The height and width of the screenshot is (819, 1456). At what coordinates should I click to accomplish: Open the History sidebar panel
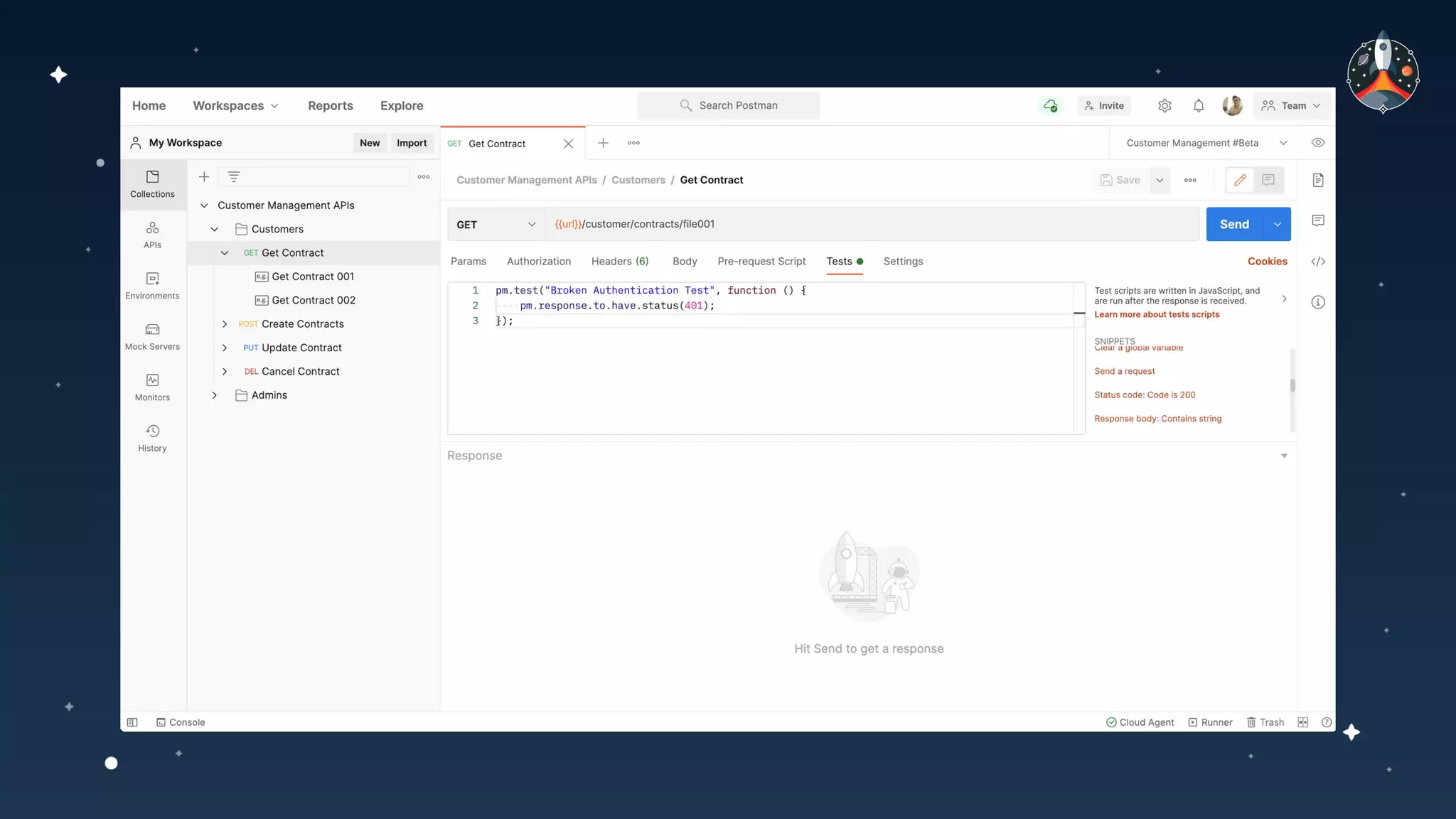[152, 438]
